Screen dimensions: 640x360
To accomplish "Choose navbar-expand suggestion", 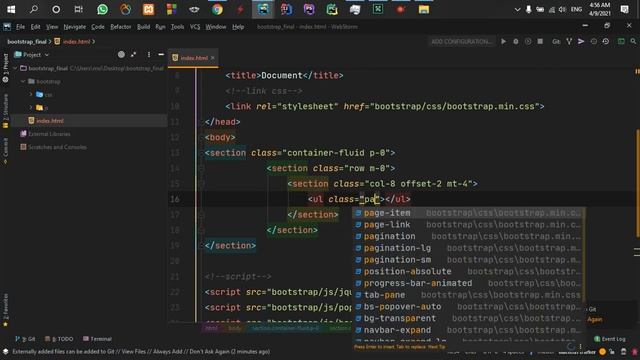I will 469,330.
